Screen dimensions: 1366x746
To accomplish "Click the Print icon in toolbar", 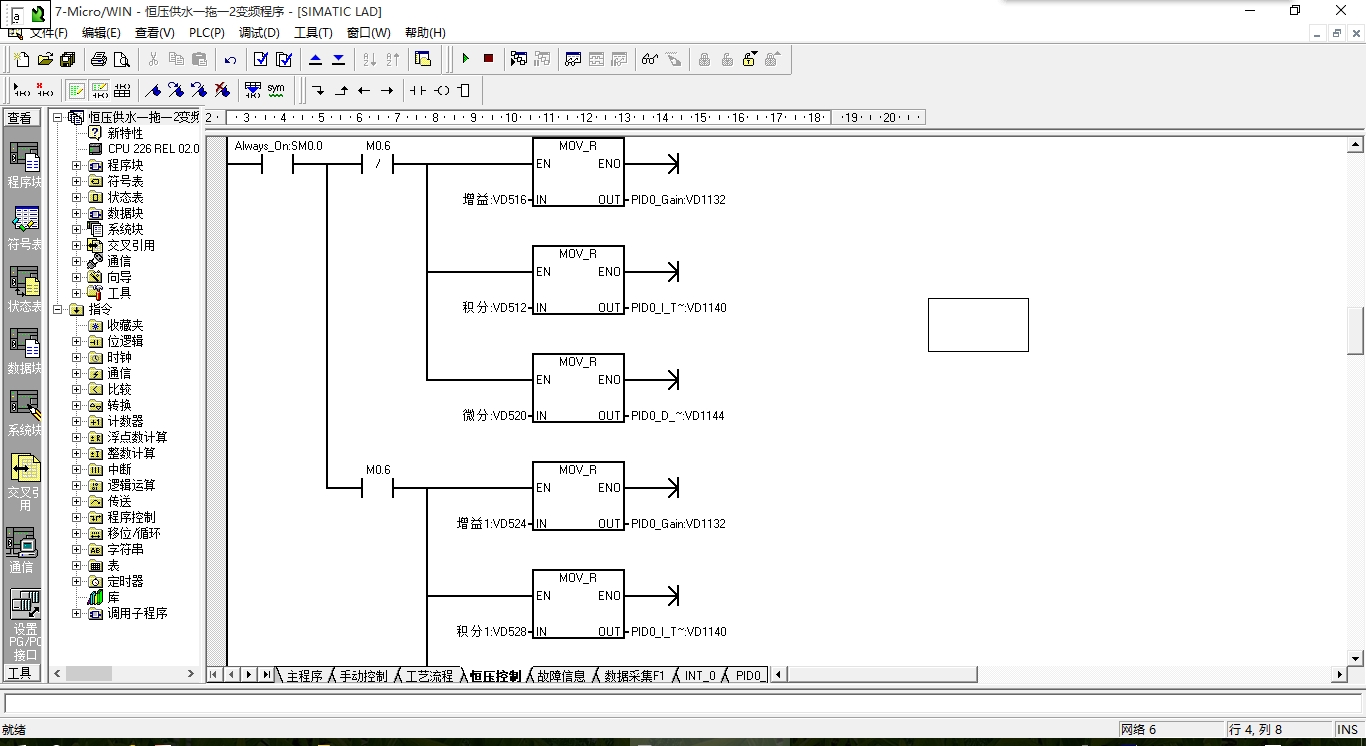I will (x=99, y=59).
